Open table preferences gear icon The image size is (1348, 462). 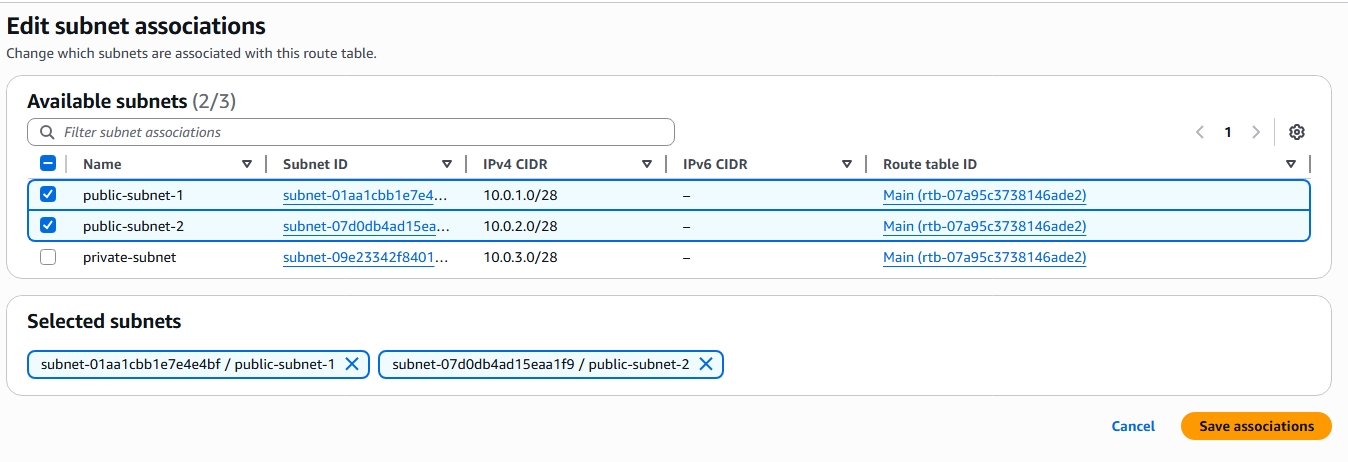click(x=1297, y=132)
